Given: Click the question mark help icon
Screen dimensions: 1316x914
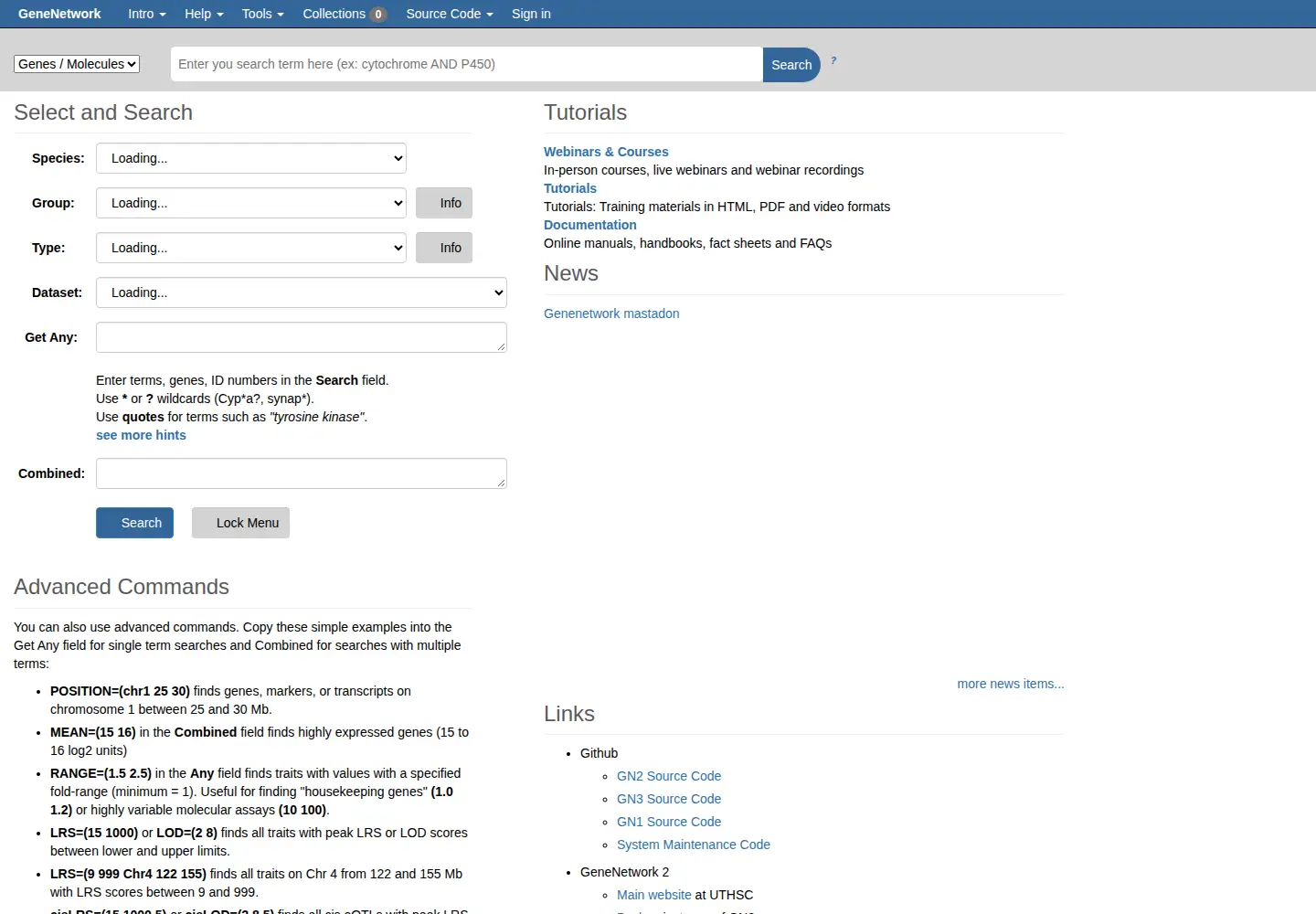Looking at the screenshot, I should [833, 60].
